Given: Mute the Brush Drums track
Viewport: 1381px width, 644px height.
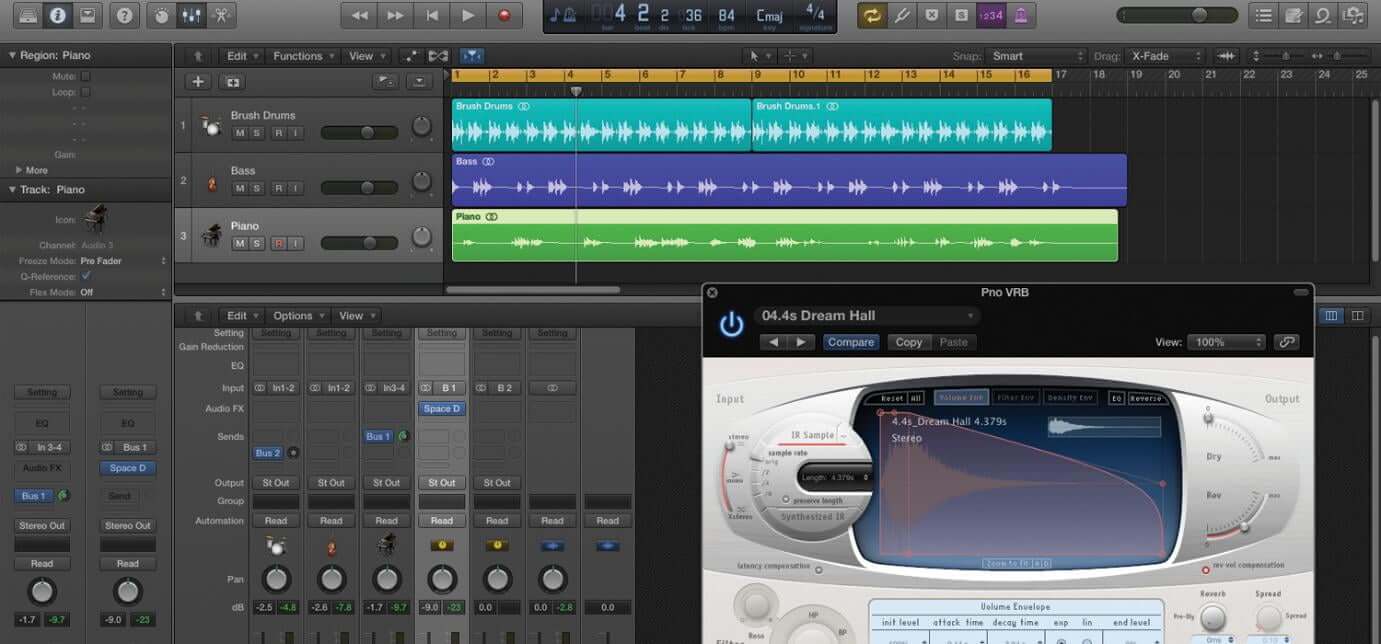Looking at the screenshot, I should point(239,133).
